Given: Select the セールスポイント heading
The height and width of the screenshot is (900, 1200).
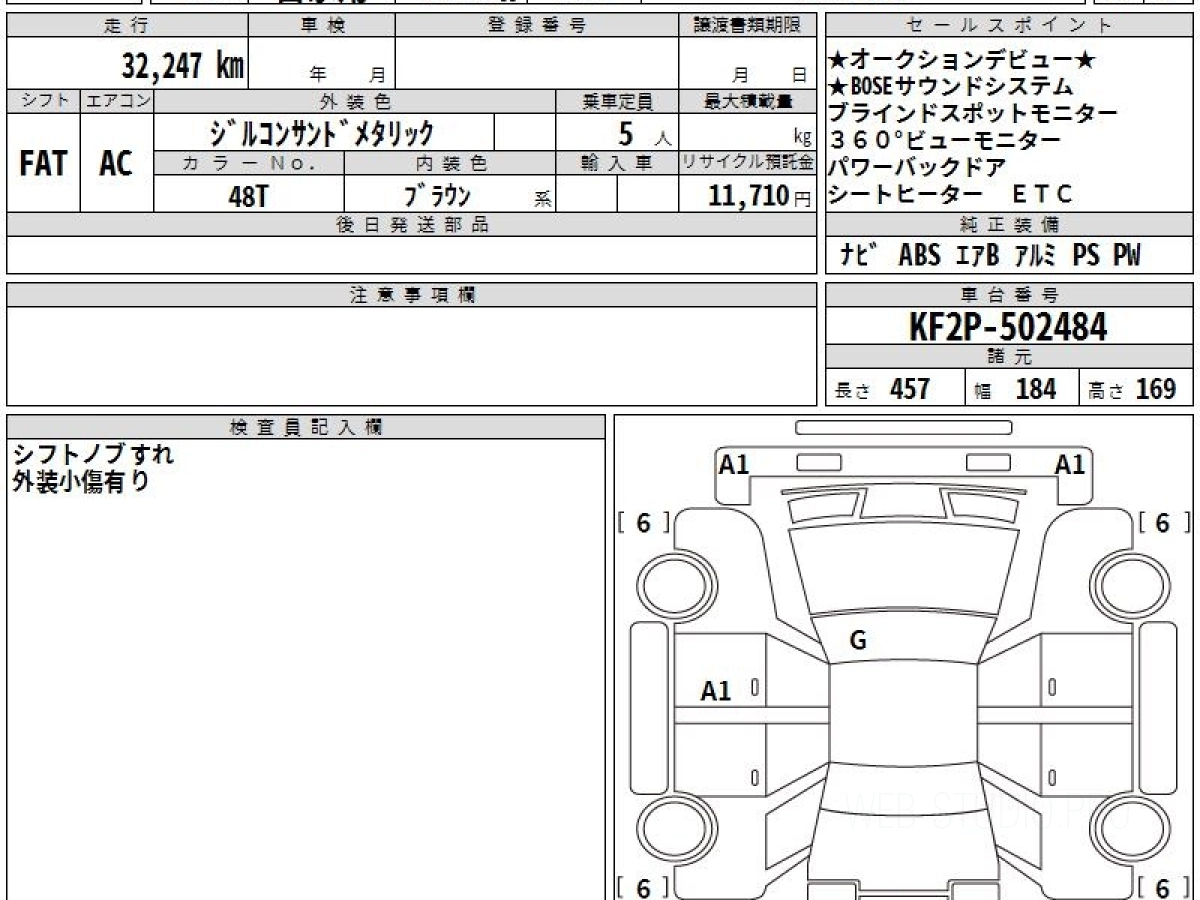Looking at the screenshot, I should pos(1010,26).
